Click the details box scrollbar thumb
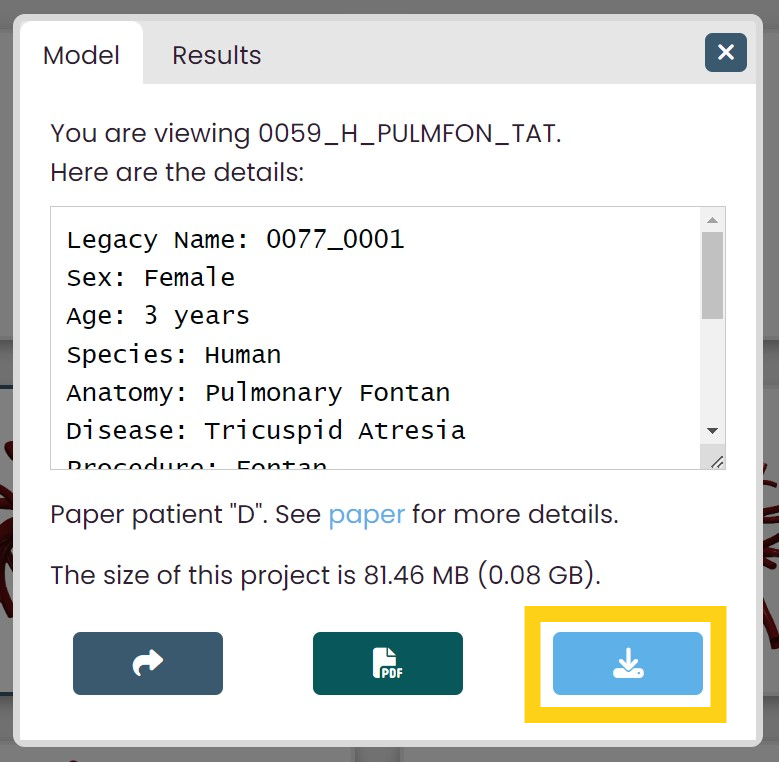The width and height of the screenshot is (779, 762). (712, 275)
